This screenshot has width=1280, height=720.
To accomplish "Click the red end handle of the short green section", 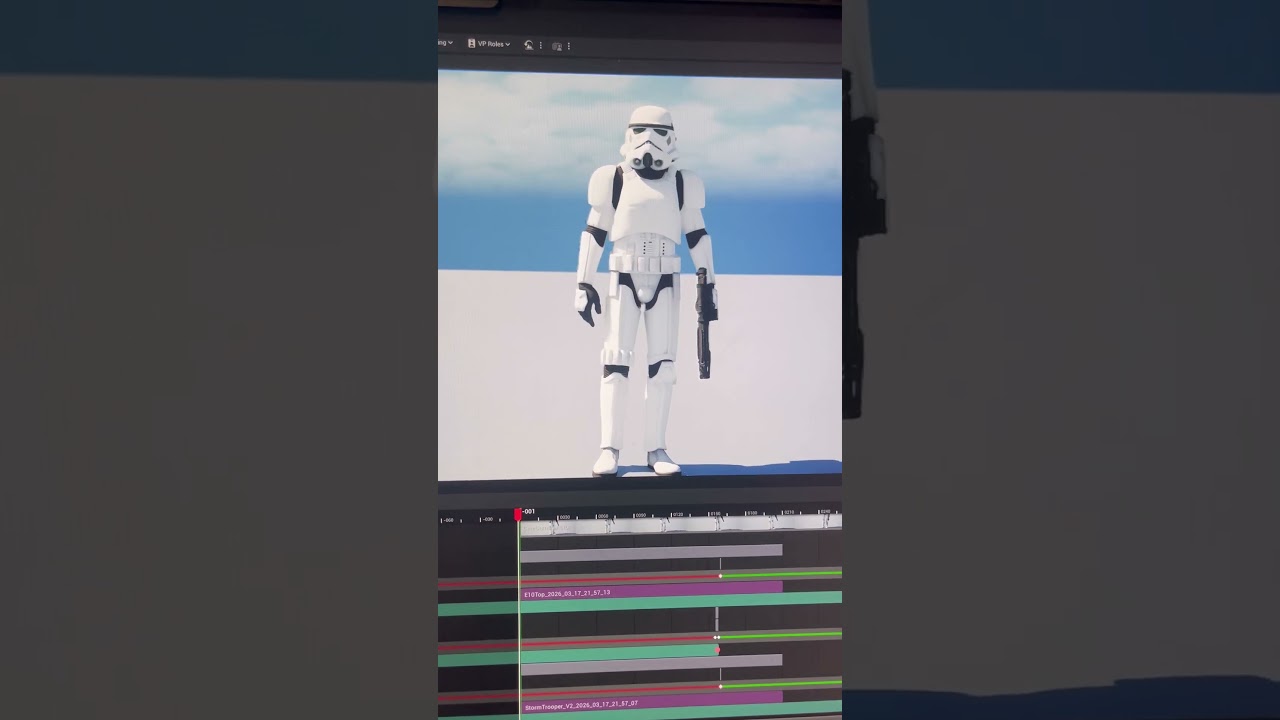I will point(717,650).
